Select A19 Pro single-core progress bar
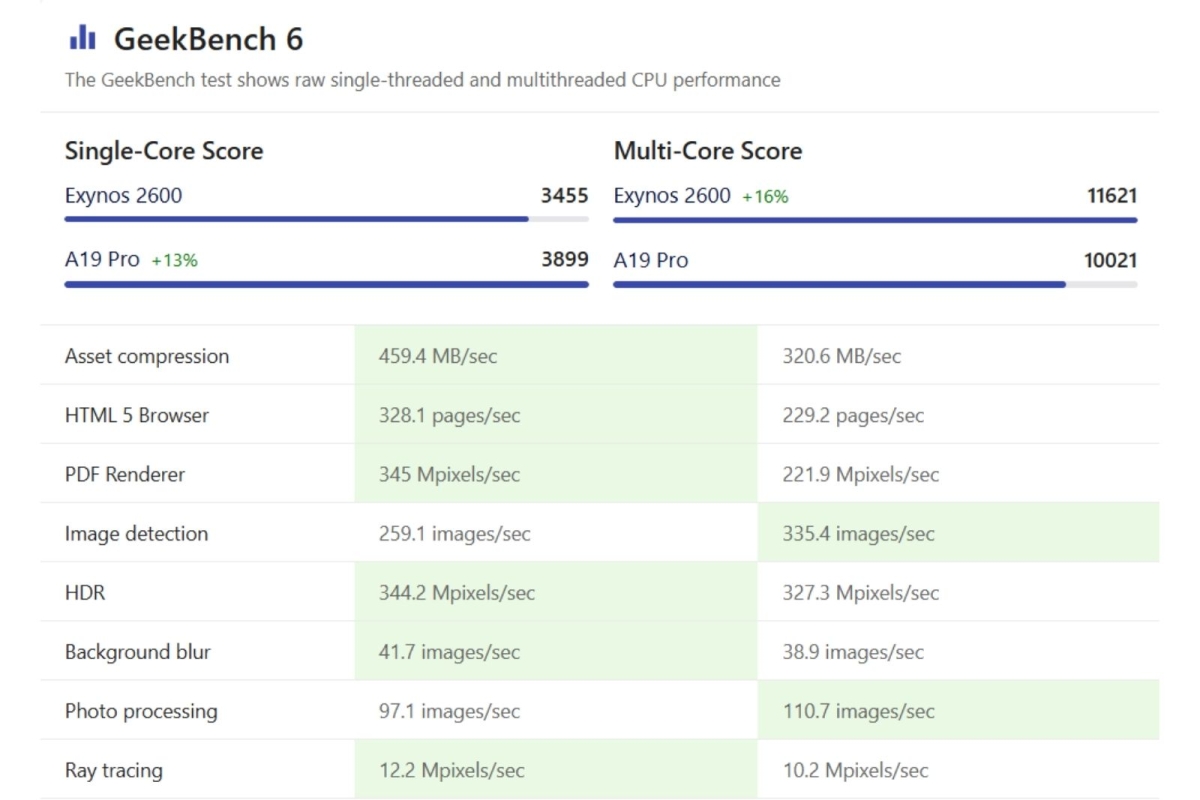Image resolution: width=1200 pixels, height=800 pixels. (x=326, y=284)
